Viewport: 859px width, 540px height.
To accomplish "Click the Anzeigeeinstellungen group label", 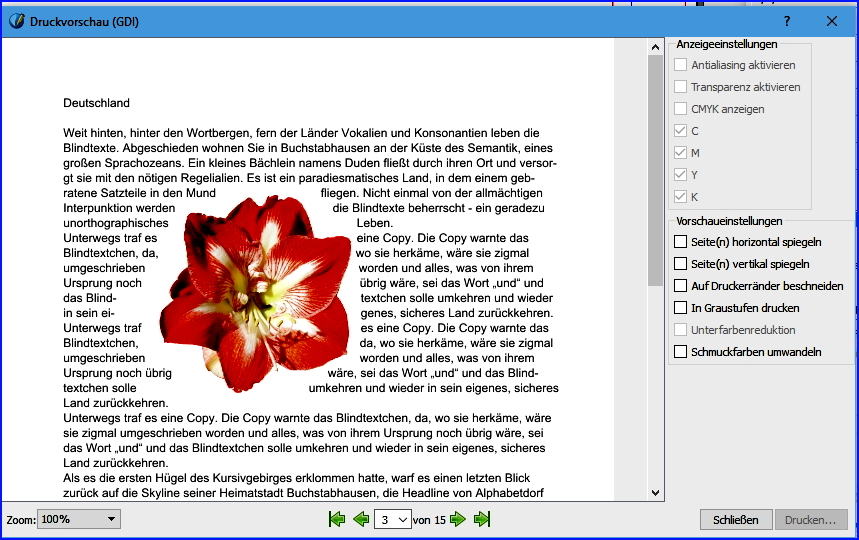I will pos(726,44).
